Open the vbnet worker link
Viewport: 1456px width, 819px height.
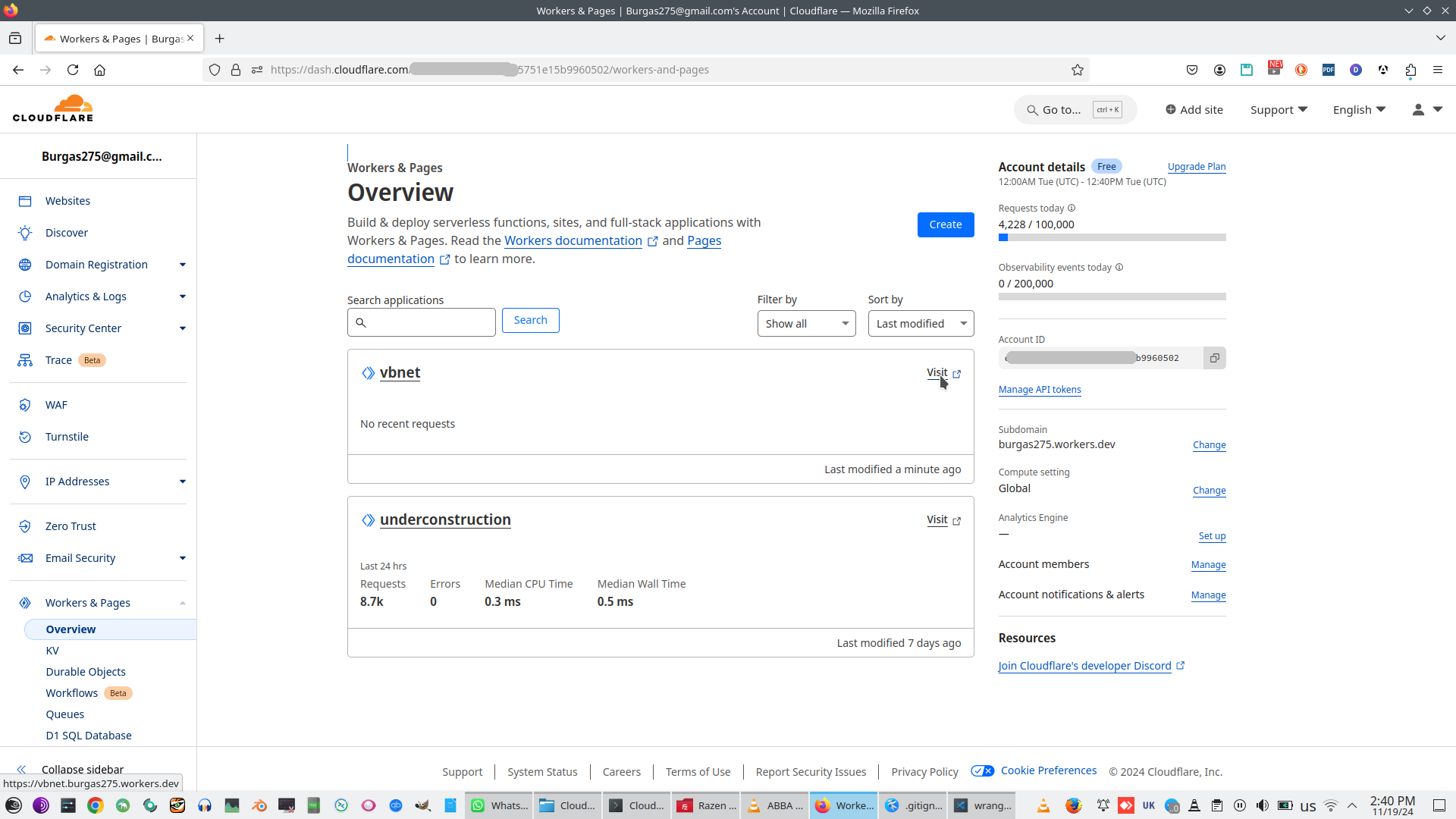pyautogui.click(x=400, y=373)
